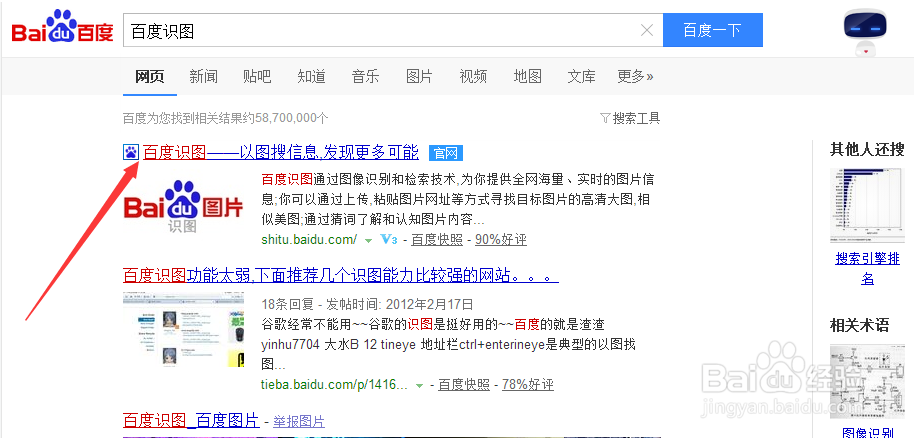Clear the search box with the X icon

click(646, 30)
